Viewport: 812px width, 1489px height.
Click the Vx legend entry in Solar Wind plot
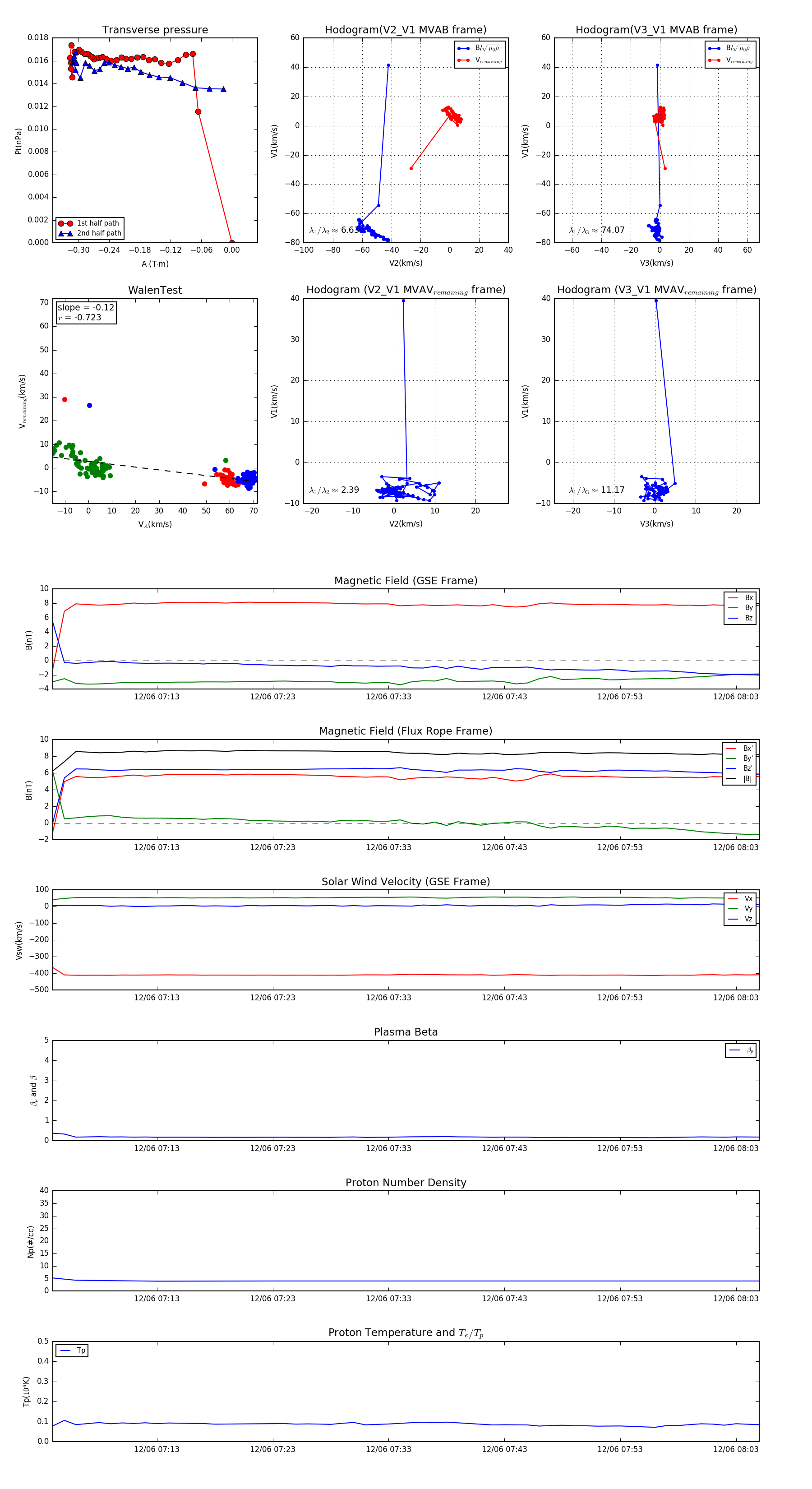tap(740, 899)
